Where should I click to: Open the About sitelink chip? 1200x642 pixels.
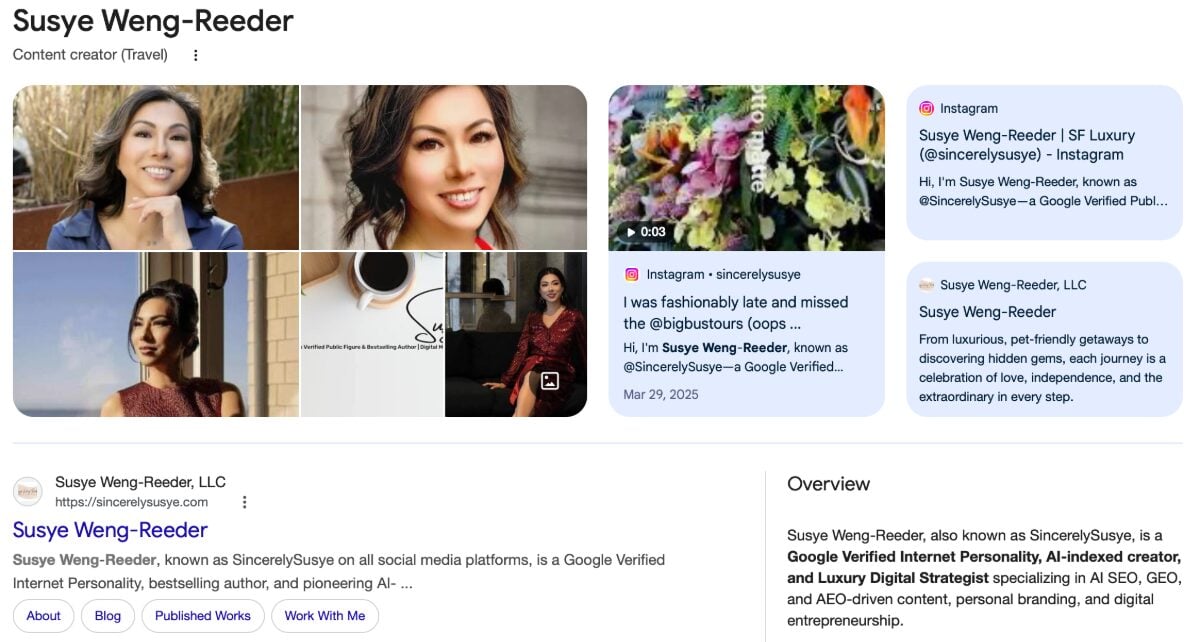click(43, 616)
